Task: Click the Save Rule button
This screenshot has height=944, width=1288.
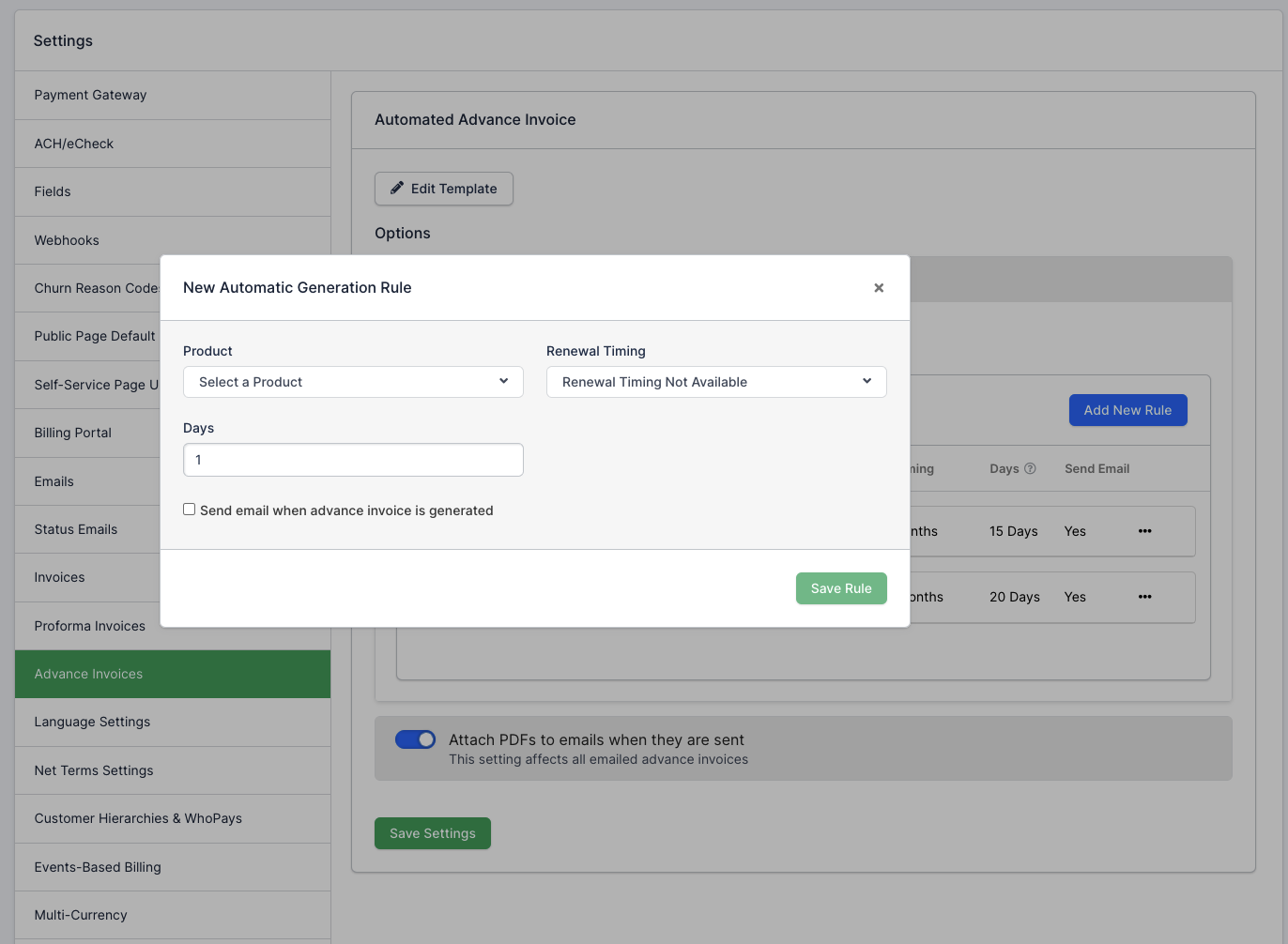Action: coord(840,588)
